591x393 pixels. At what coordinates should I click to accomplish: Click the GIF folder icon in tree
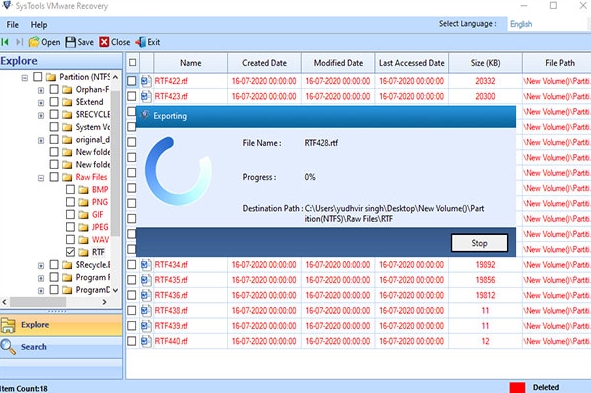pyautogui.click(x=83, y=215)
